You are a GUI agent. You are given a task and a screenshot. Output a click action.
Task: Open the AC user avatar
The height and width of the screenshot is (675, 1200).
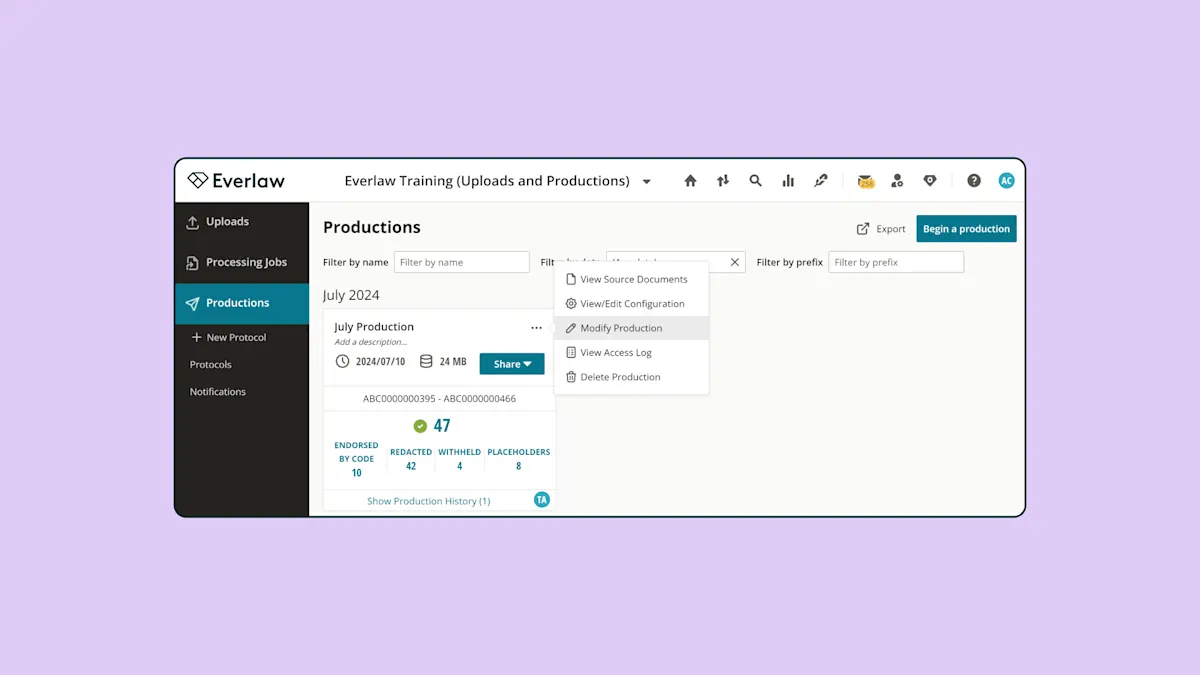tap(1006, 181)
